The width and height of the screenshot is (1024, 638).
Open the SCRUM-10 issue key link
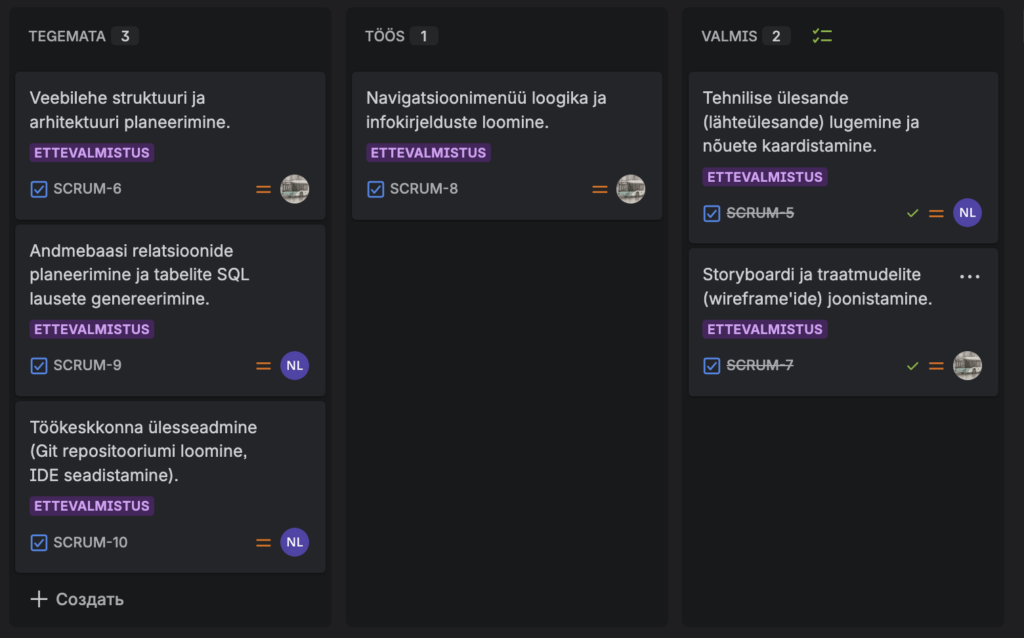90,542
